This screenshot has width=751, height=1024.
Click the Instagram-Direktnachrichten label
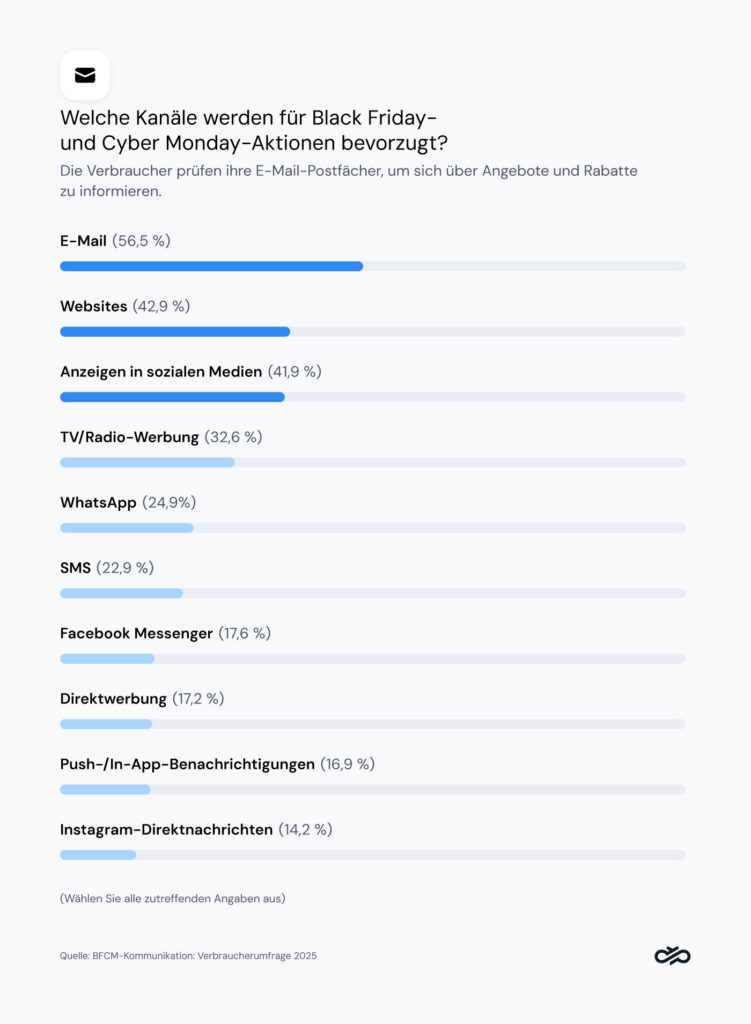point(166,829)
